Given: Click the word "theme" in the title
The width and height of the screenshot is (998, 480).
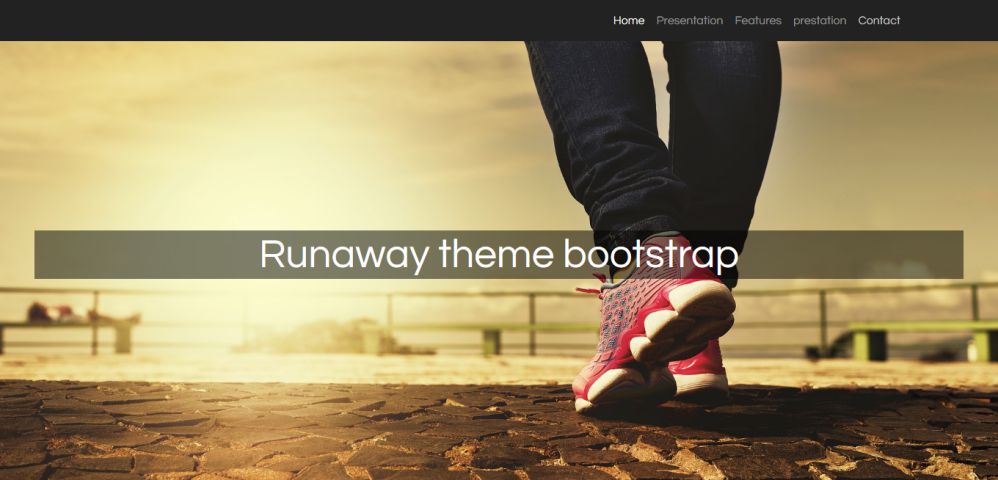Looking at the screenshot, I should pos(494,255).
